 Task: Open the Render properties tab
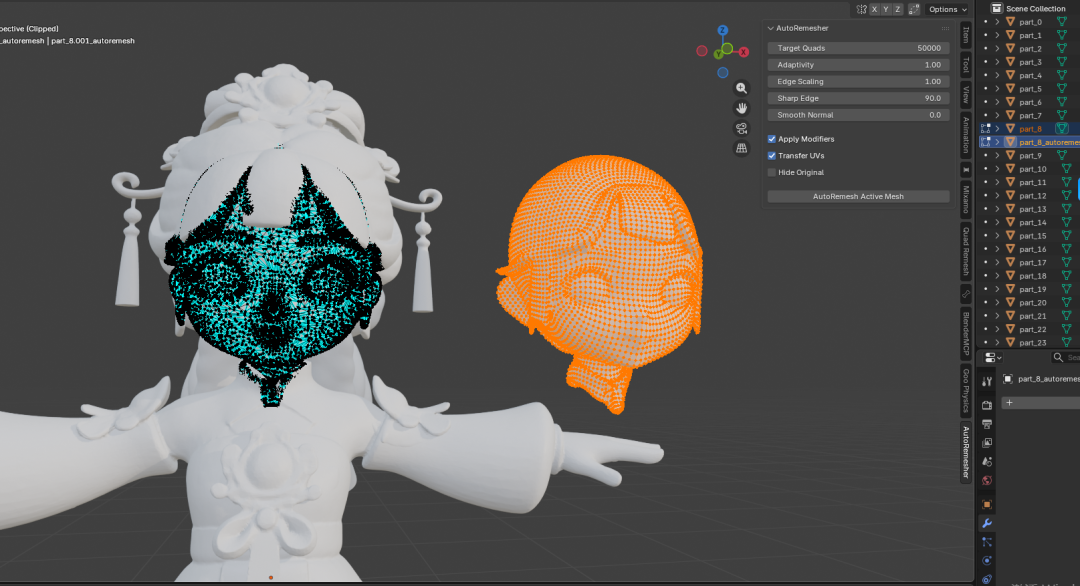click(986, 405)
